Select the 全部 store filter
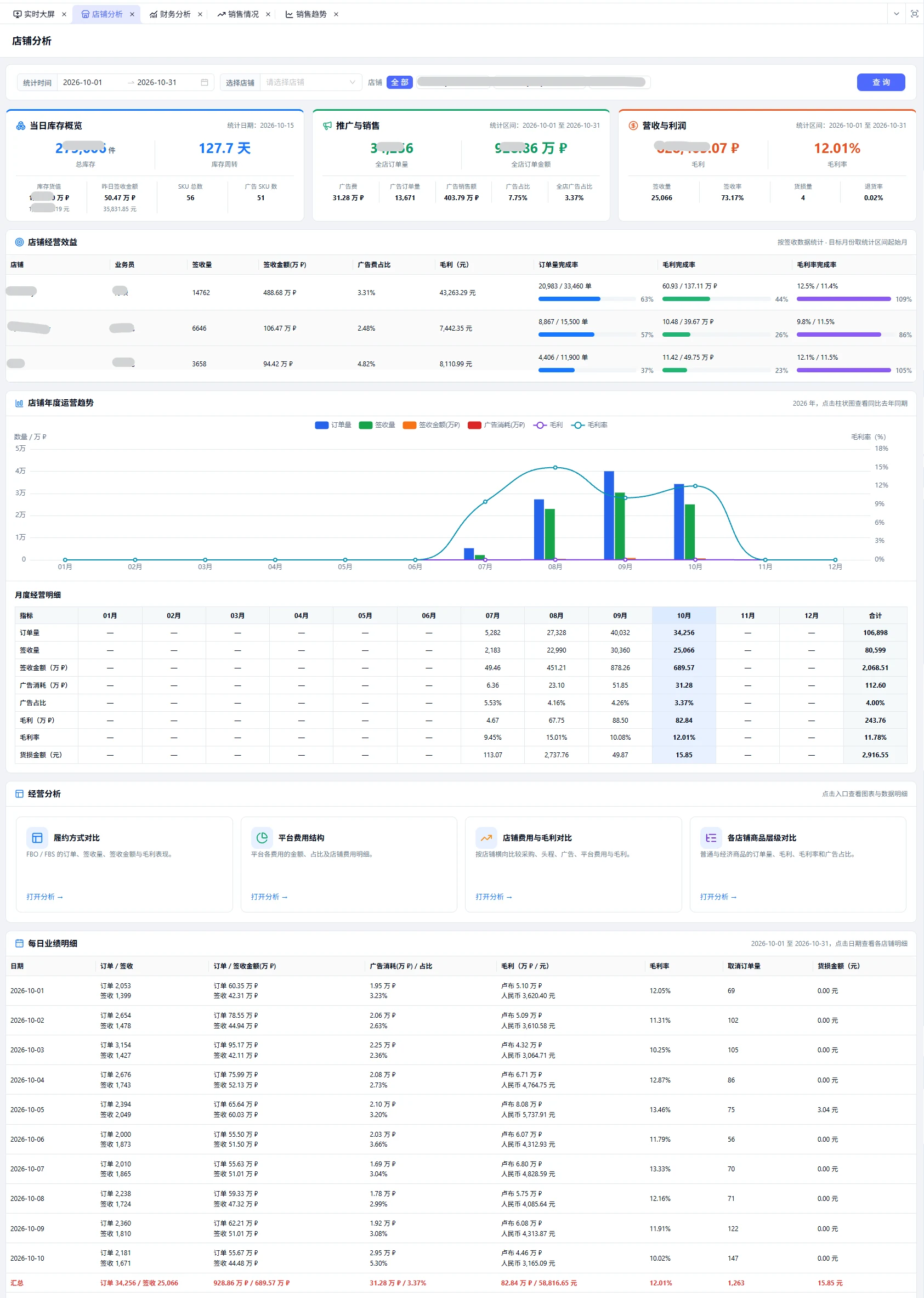The width and height of the screenshot is (924, 1298). pyautogui.click(x=399, y=82)
